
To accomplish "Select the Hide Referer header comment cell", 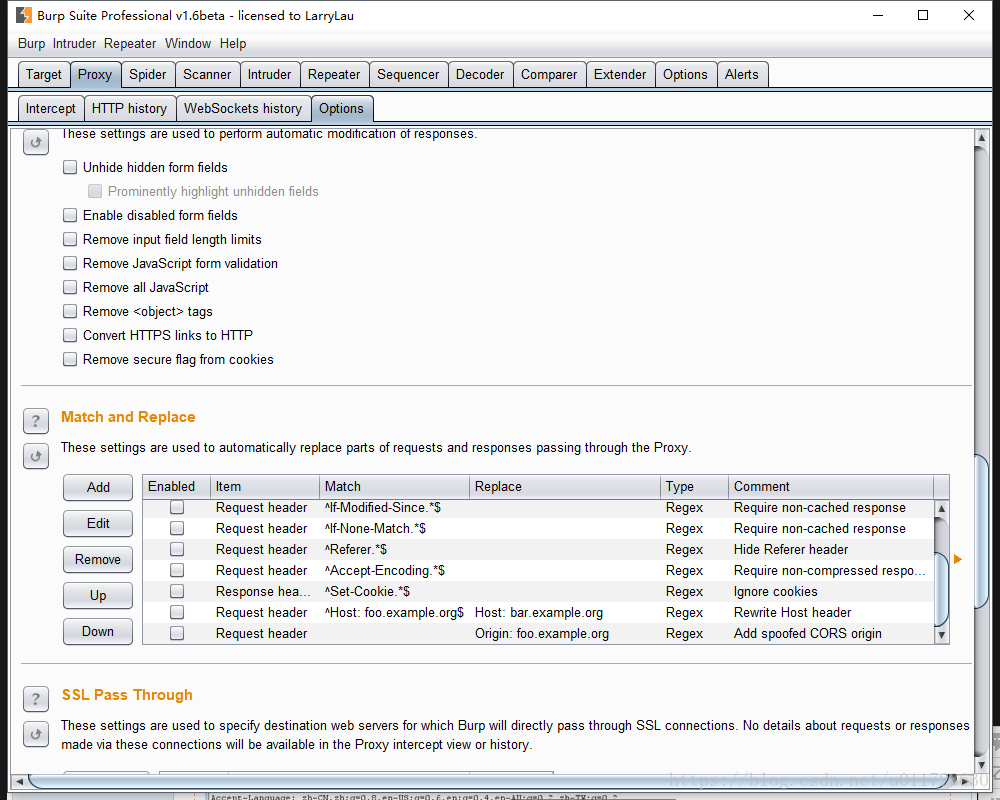I will pos(830,549).
